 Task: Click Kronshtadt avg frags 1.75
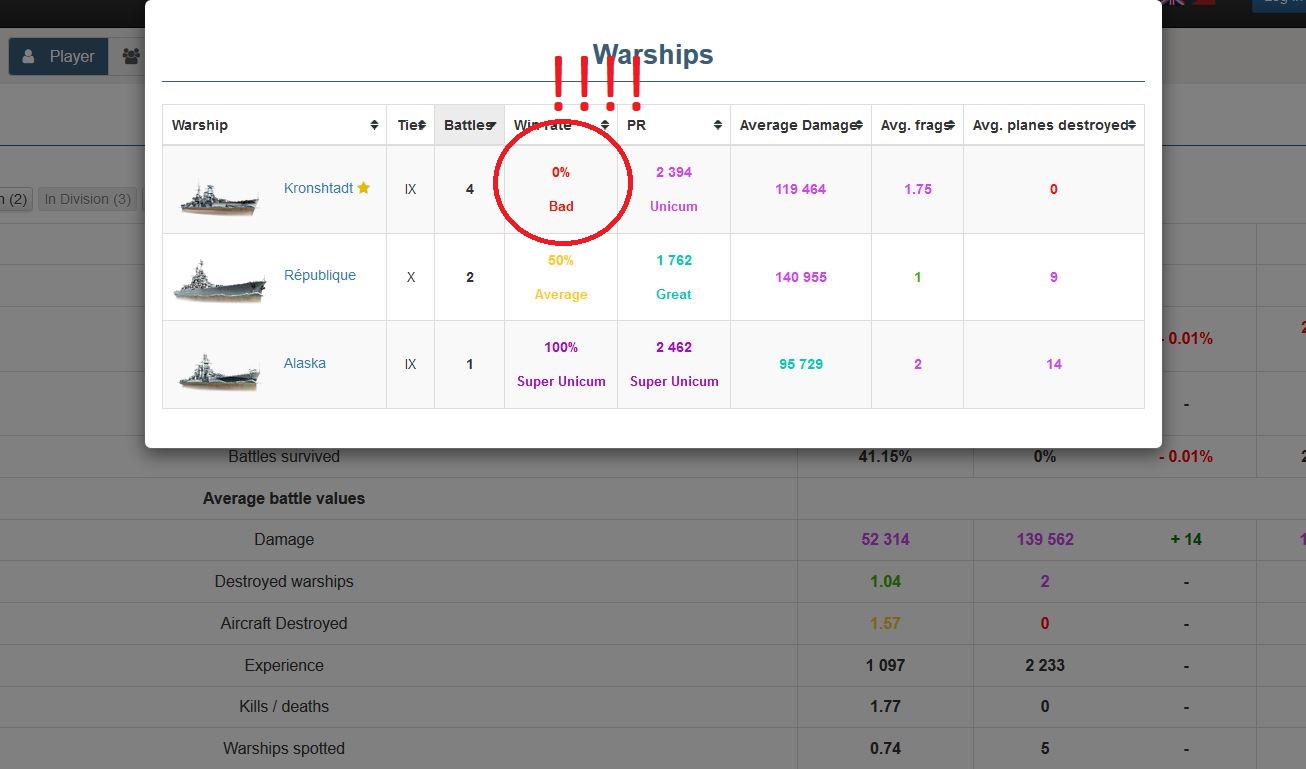coord(918,189)
